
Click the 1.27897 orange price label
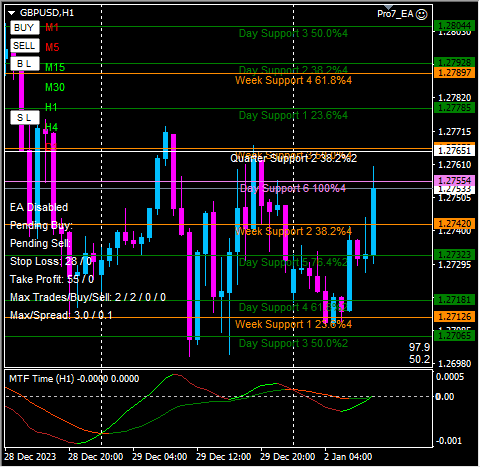(455, 73)
